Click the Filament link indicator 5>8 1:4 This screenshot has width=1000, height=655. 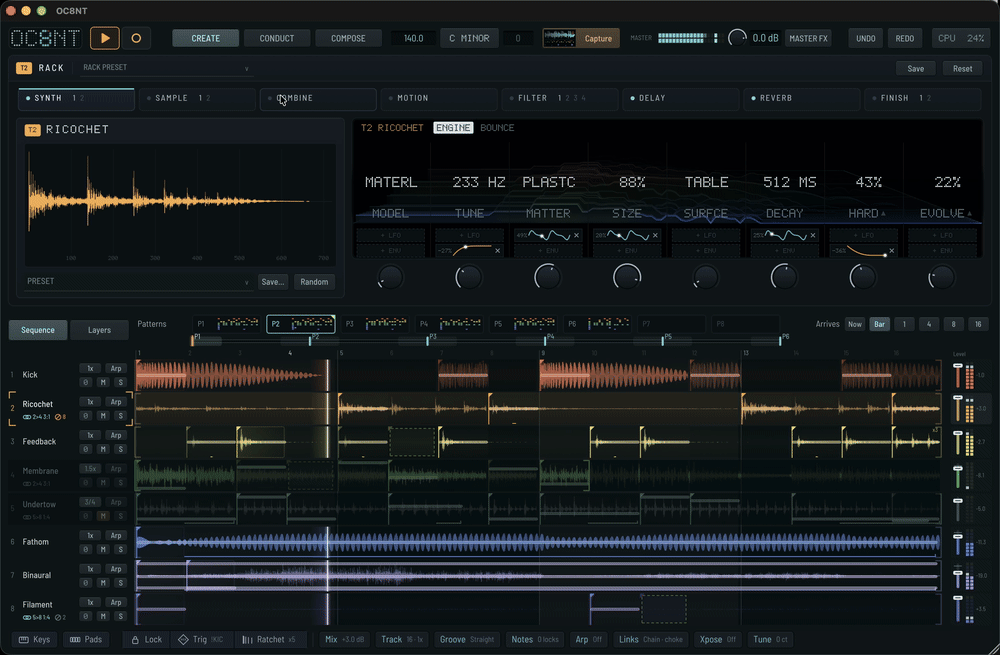coord(37,617)
